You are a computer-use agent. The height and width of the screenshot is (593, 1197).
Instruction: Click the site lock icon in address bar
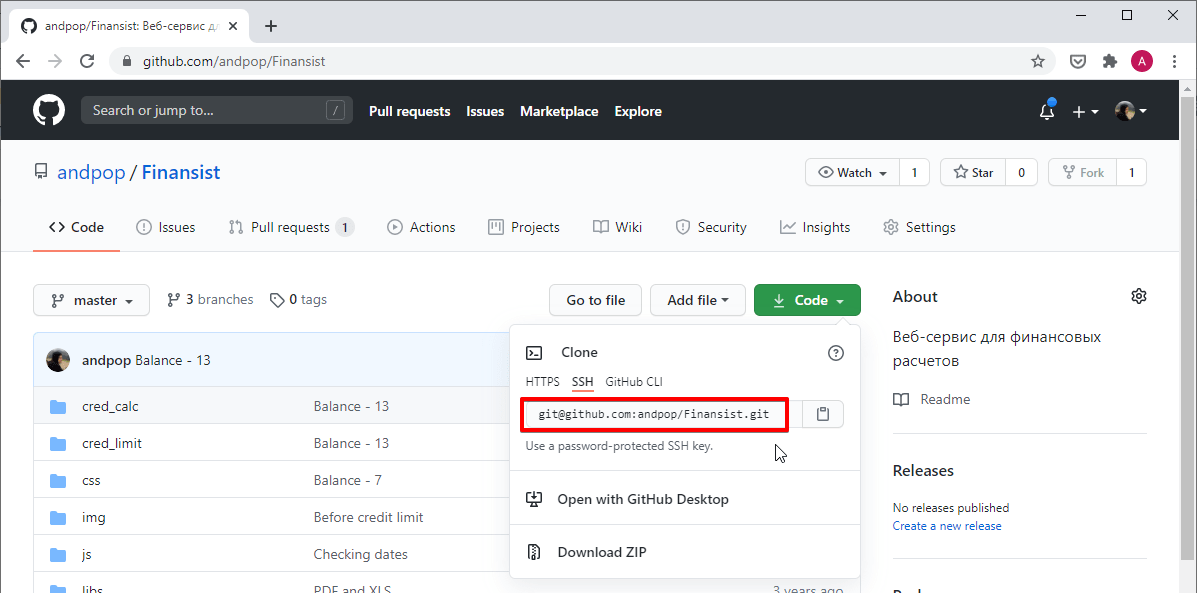click(127, 61)
